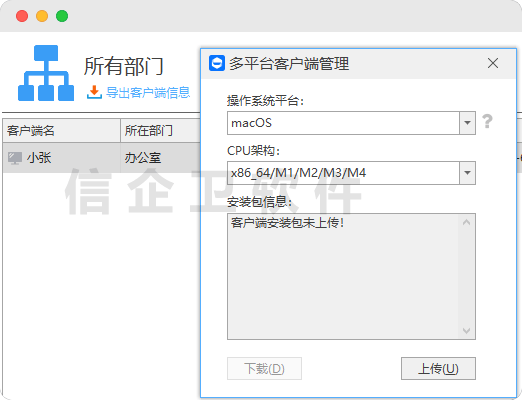Click the yellow macOS minimize button
Image resolution: width=522 pixels, height=400 pixels.
pyautogui.click(x=42, y=16)
